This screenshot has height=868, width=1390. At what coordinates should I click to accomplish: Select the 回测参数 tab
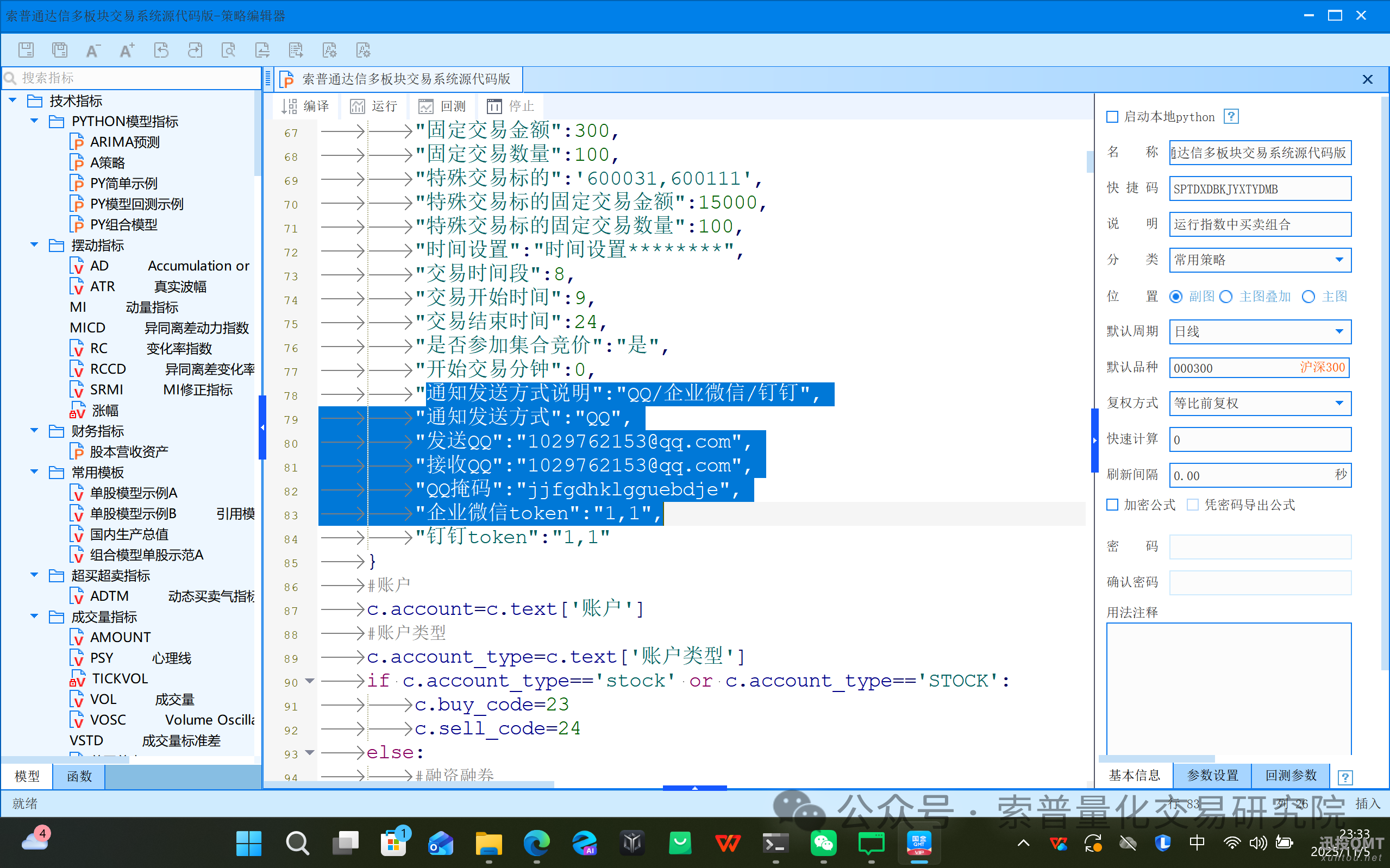pyautogui.click(x=1289, y=776)
